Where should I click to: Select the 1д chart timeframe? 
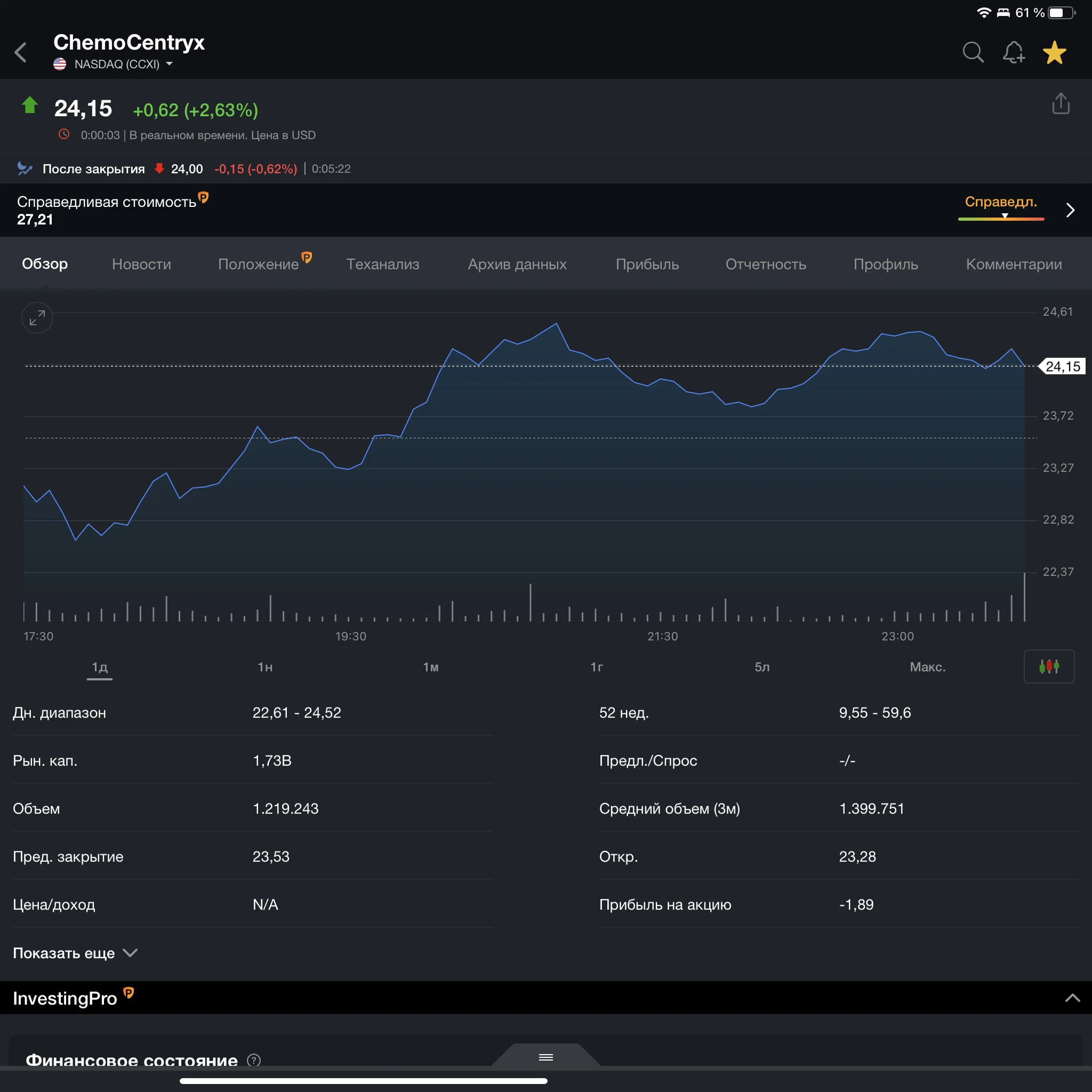(100, 667)
